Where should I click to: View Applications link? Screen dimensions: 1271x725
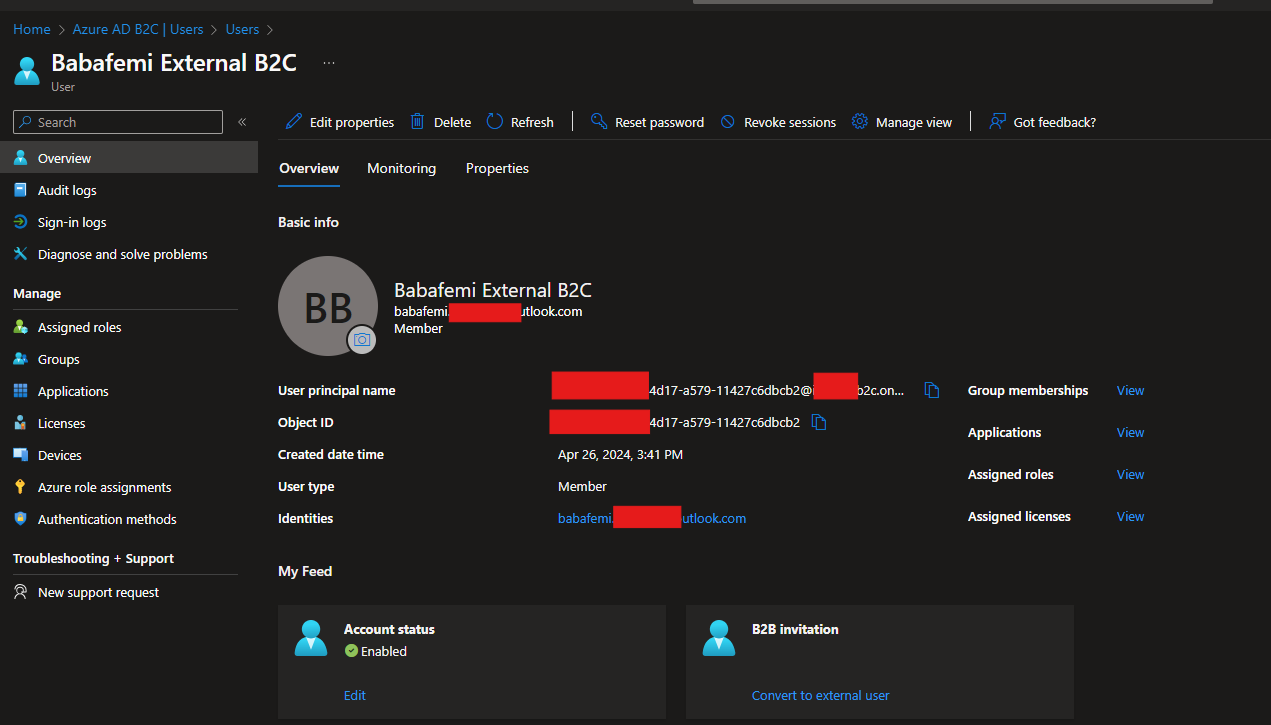[1130, 432]
